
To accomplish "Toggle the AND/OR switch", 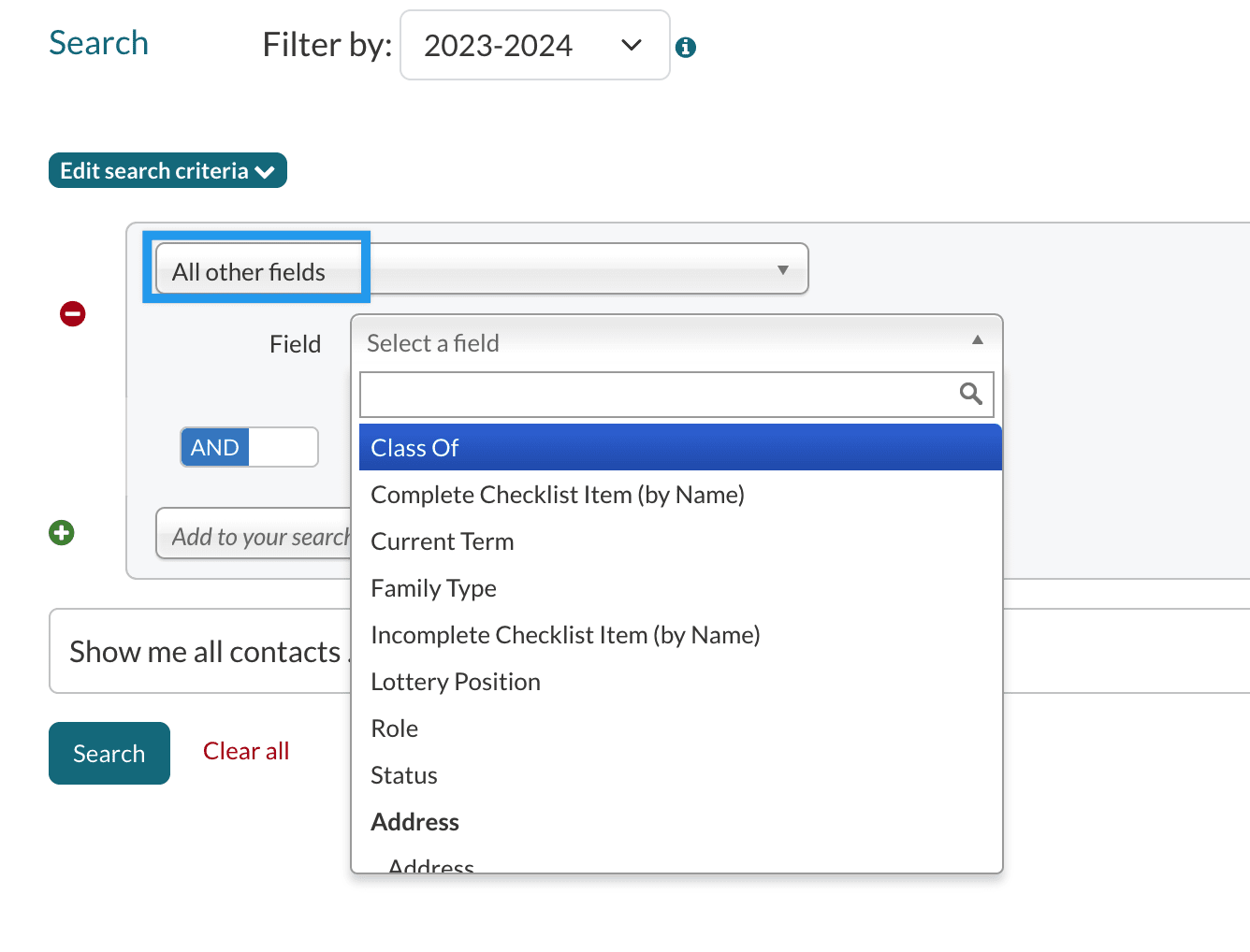I will coord(249,447).
